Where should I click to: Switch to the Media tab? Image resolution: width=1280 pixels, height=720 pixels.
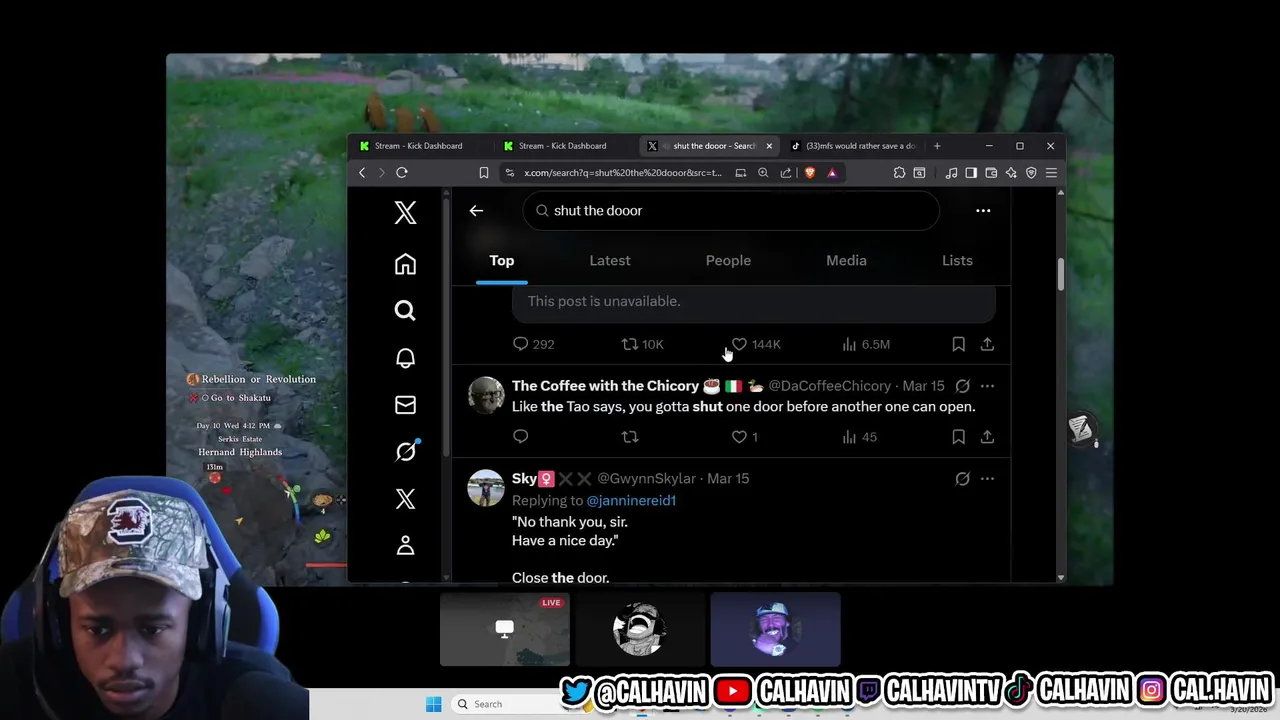(x=846, y=261)
